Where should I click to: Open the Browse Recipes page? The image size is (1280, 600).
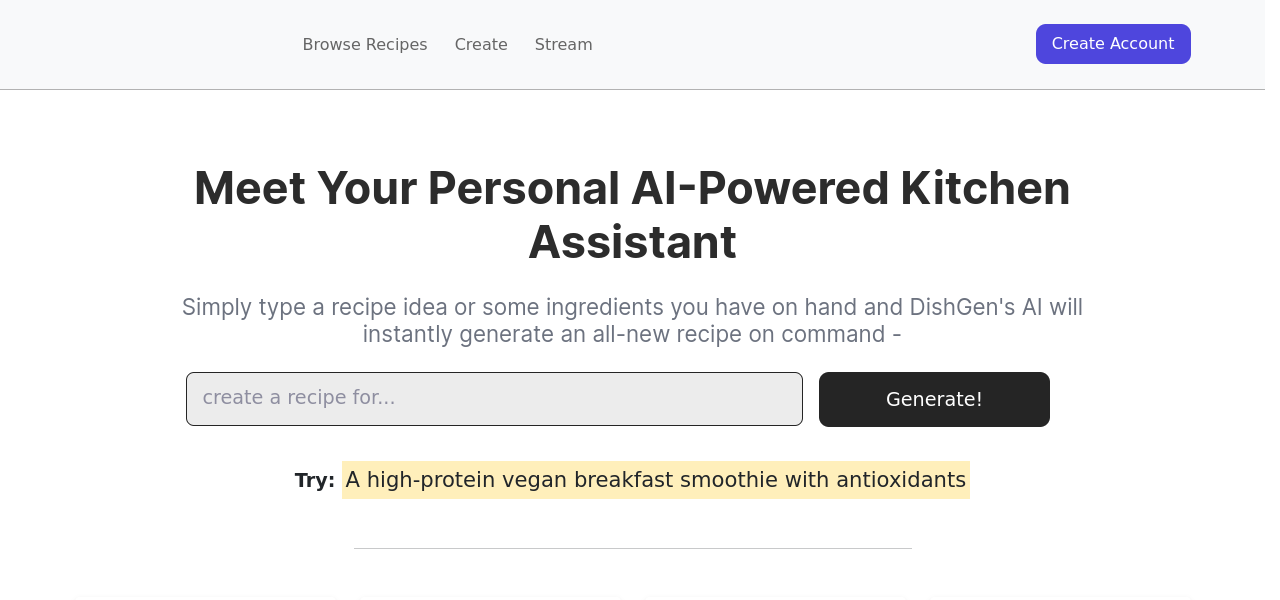pyautogui.click(x=365, y=45)
